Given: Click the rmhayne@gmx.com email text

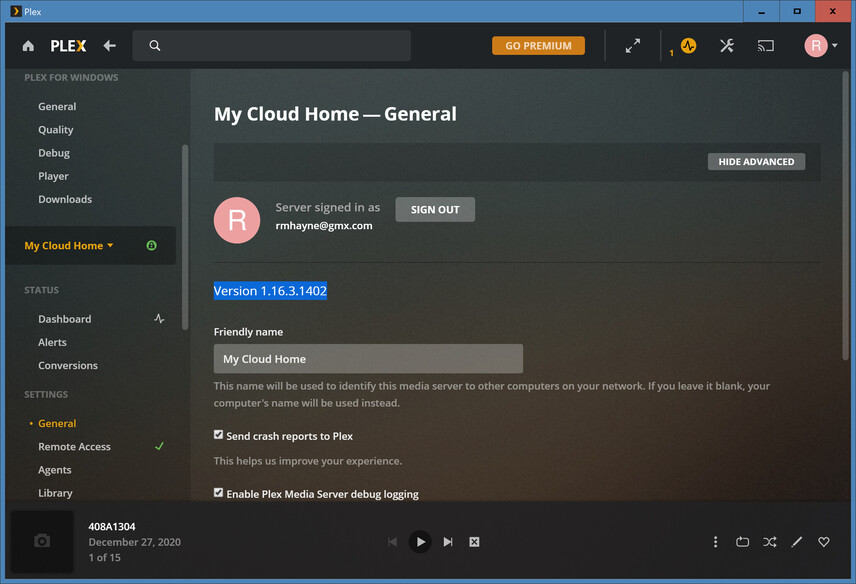Looking at the screenshot, I should click(324, 225).
